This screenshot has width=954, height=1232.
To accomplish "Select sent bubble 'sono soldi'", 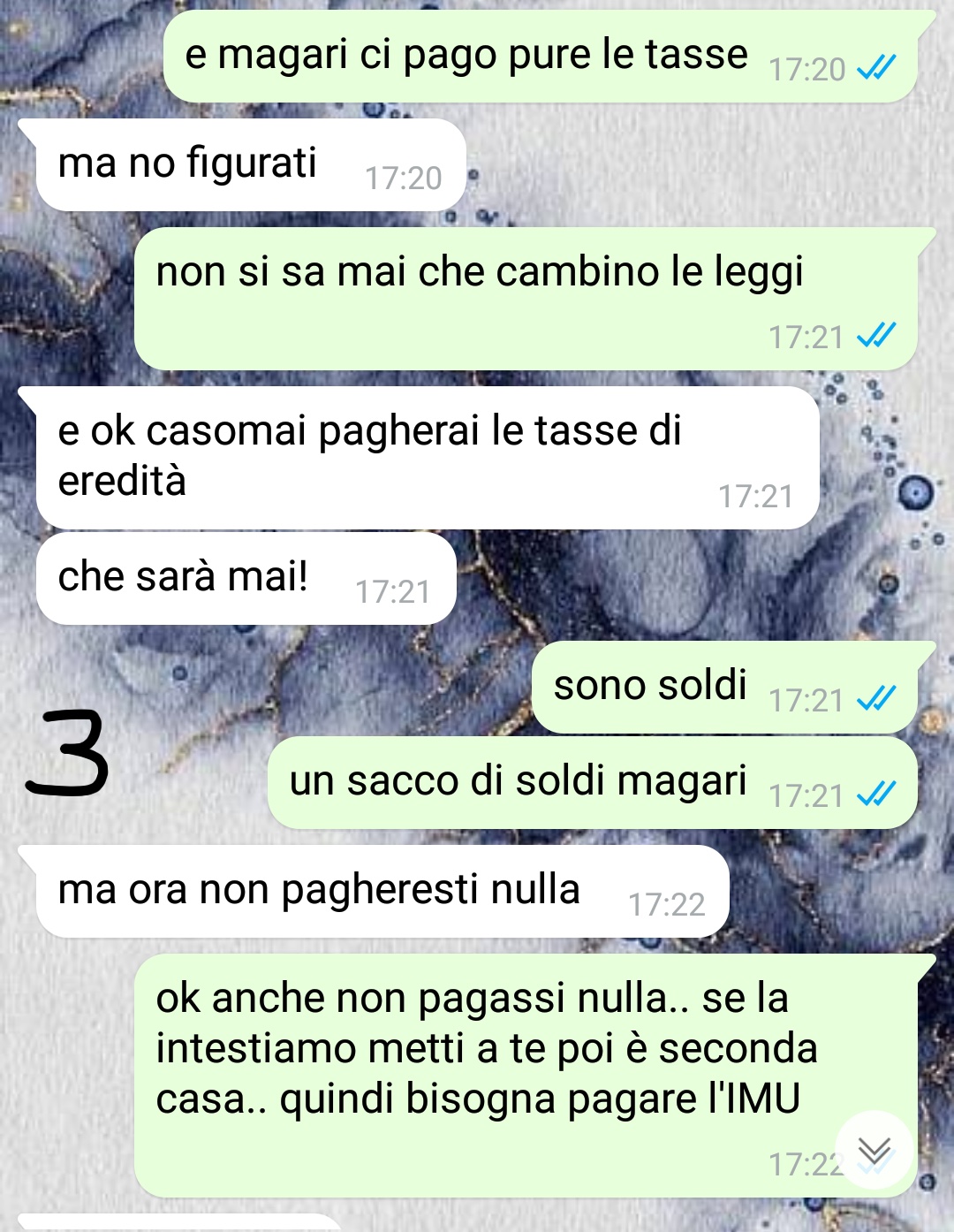I will pos(725,687).
